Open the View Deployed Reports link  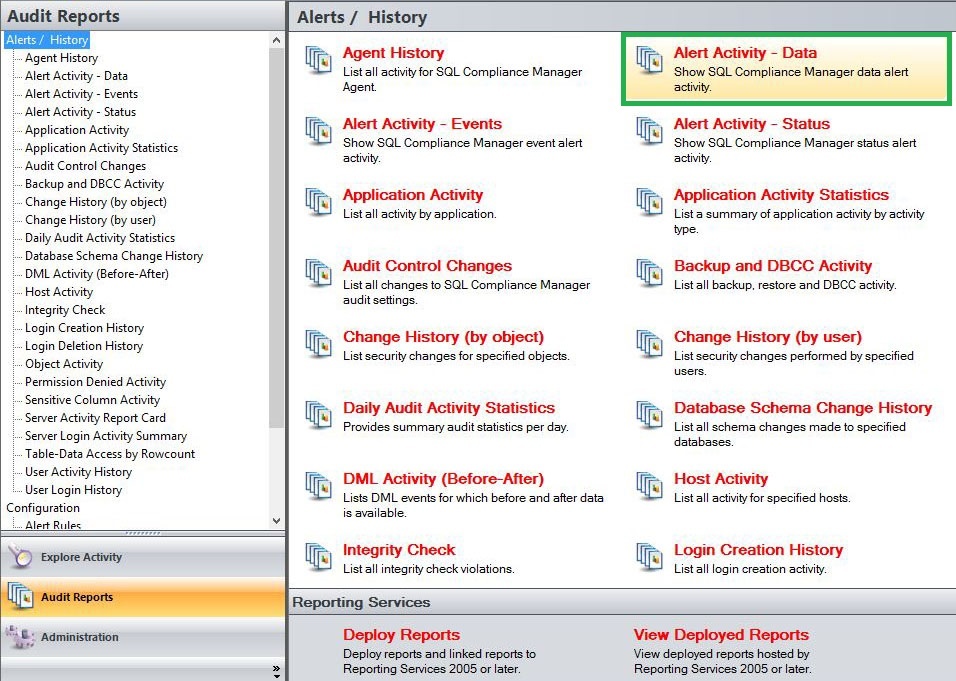[x=721, y=635]
